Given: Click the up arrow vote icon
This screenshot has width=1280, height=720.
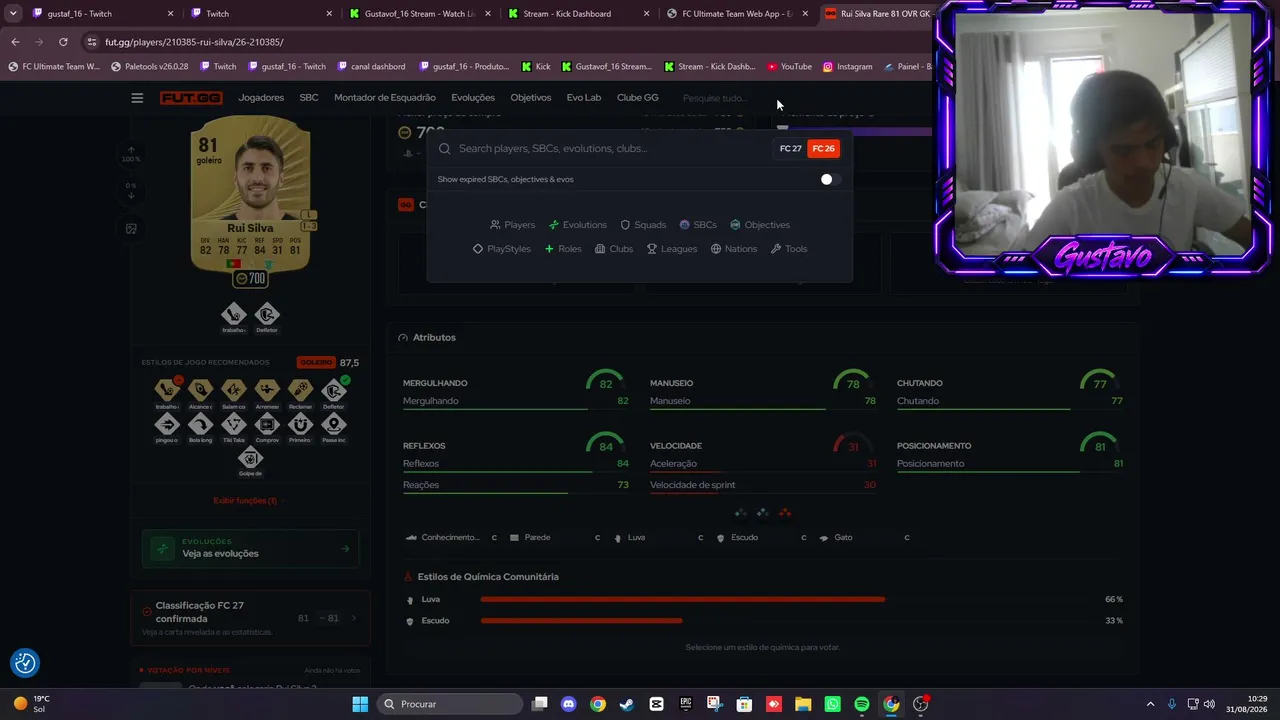Looking at the screenshot, I should [x=131, y=150].
